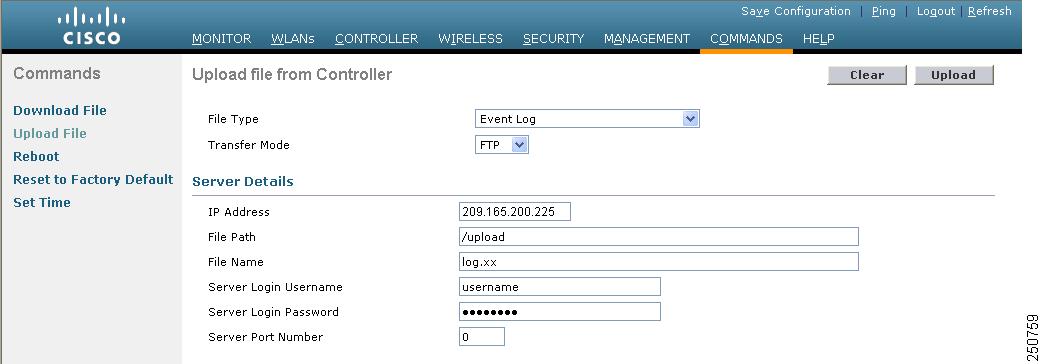Click the Server Port Number label
Screen dimensions: 1040x364
click(x=265, y=337)
